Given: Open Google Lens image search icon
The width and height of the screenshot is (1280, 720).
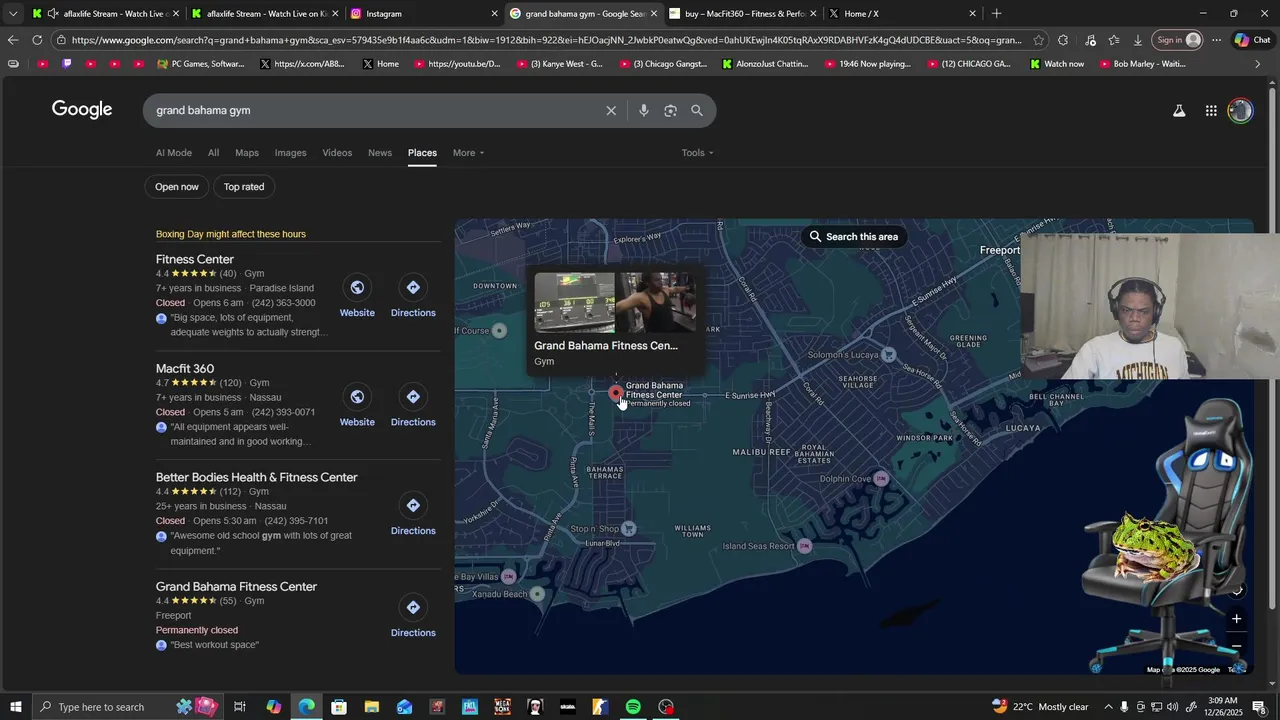Looking at the screenshot, I should 670,111.
